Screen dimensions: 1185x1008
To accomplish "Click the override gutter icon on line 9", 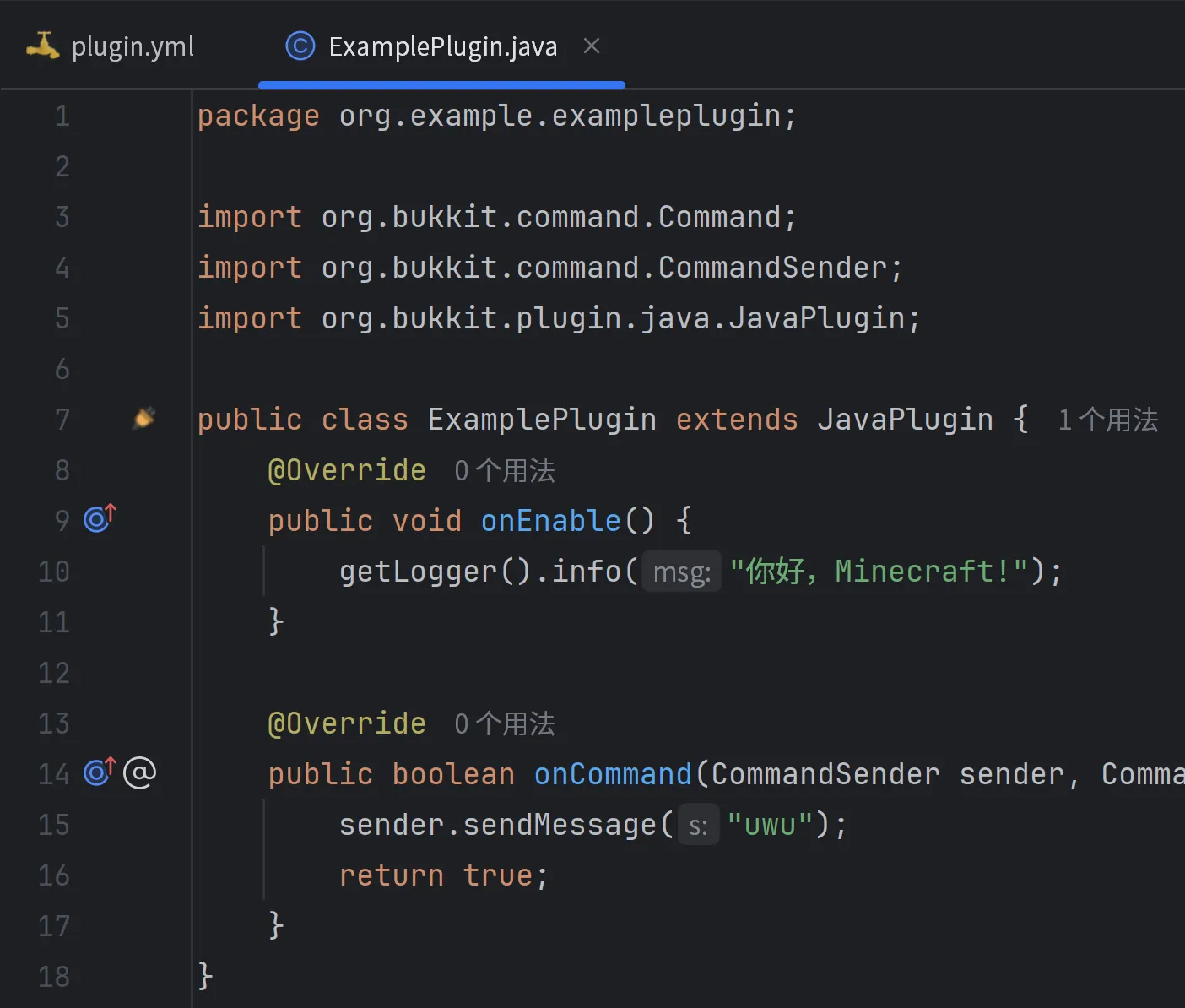I will [100, 518].
